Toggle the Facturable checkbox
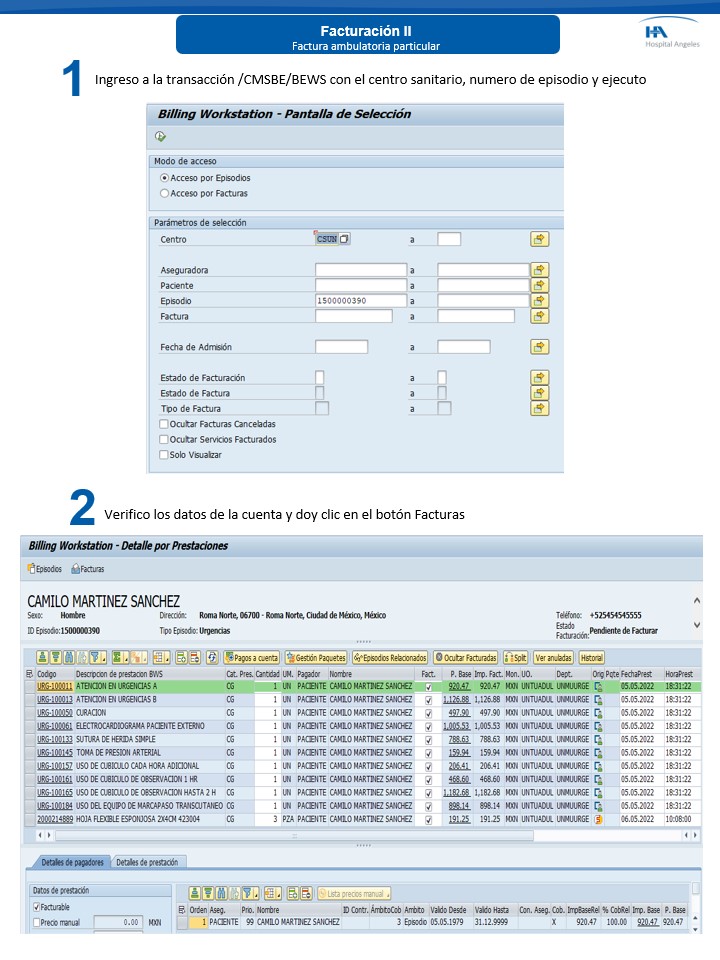The width and height of the screenshot is (720, 960). [37, 907]
